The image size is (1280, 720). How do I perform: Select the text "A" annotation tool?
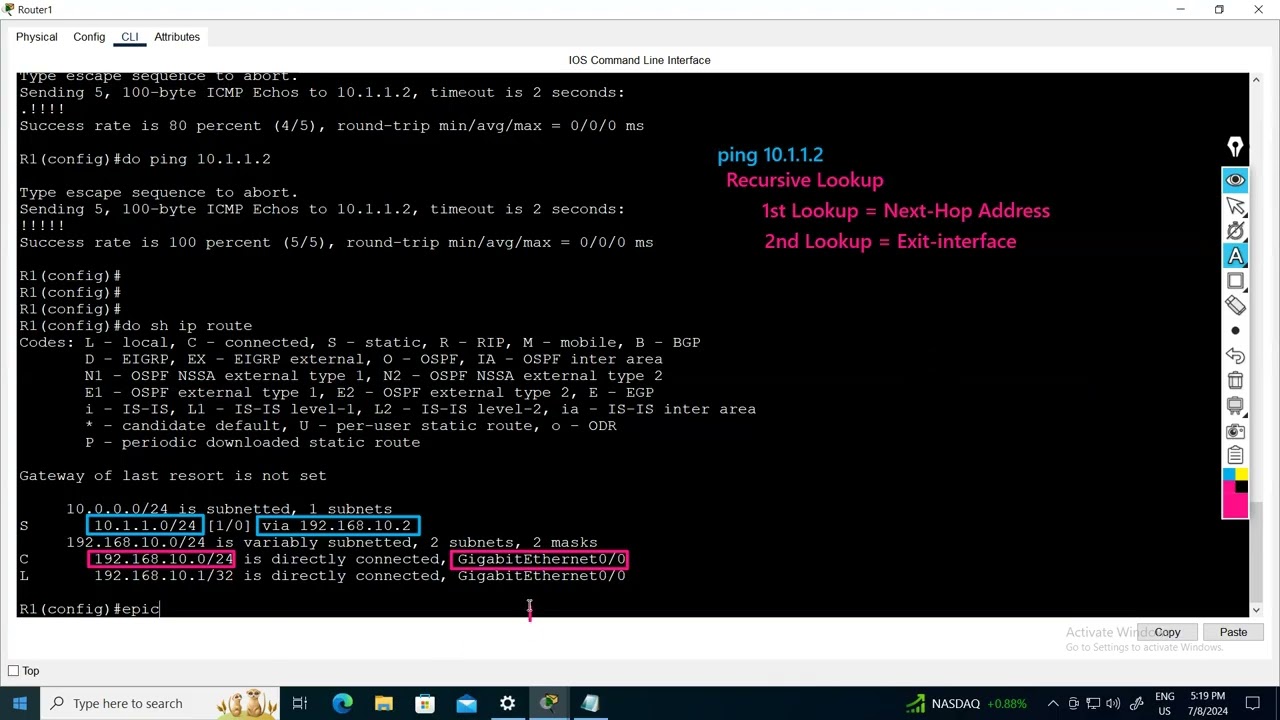click(x=1235, y=256)
